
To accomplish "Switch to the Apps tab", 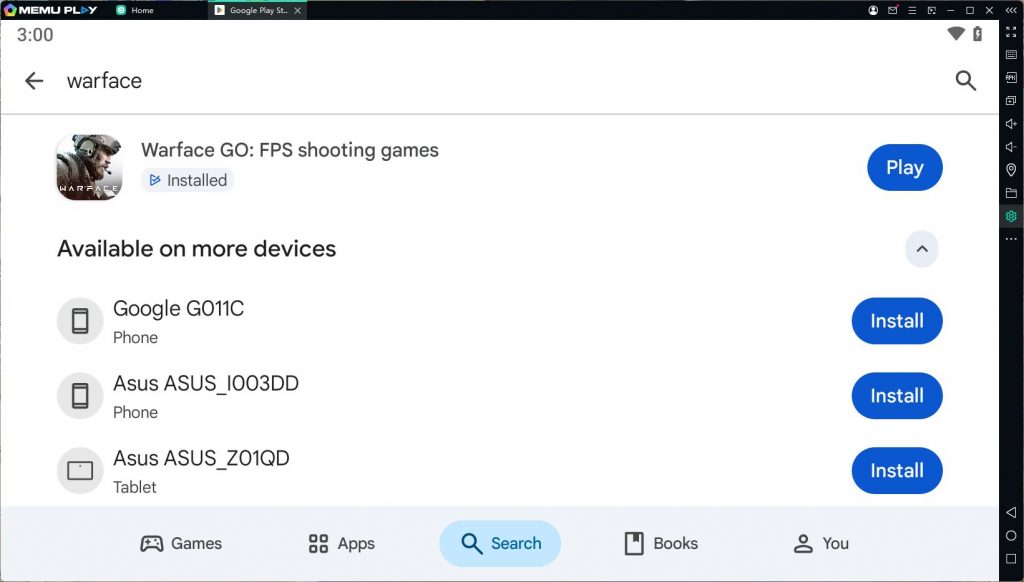I will (x=341, y=543).
